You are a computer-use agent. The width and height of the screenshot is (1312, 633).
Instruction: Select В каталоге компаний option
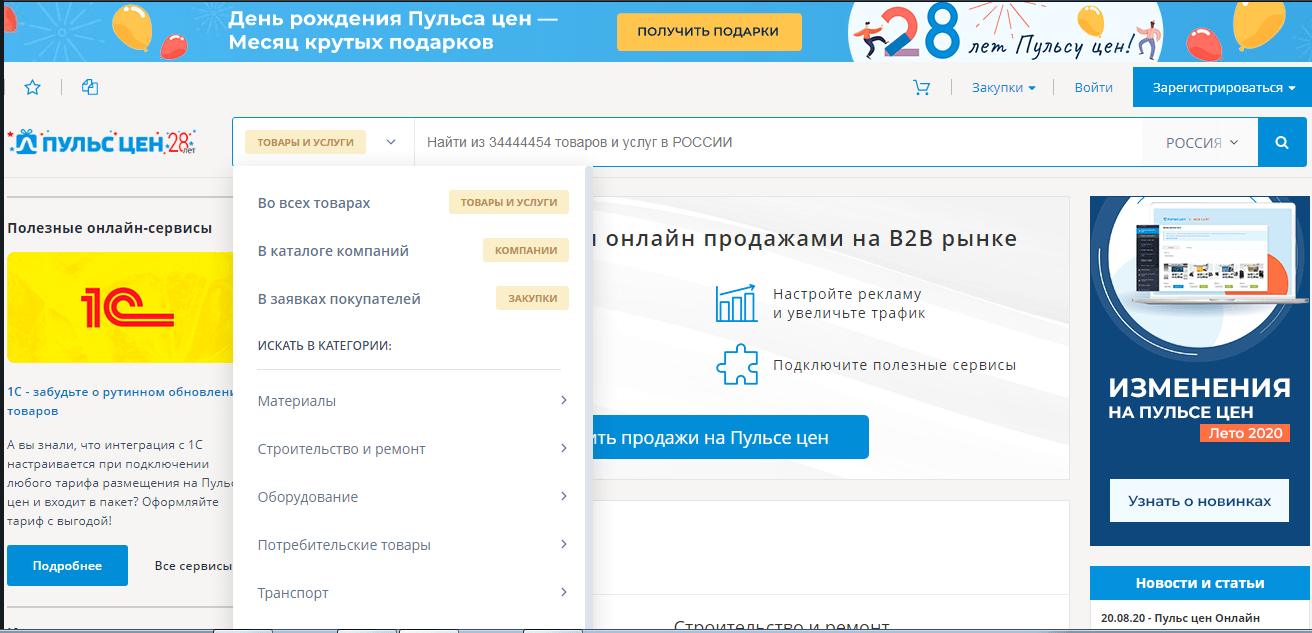pos(411,251)
